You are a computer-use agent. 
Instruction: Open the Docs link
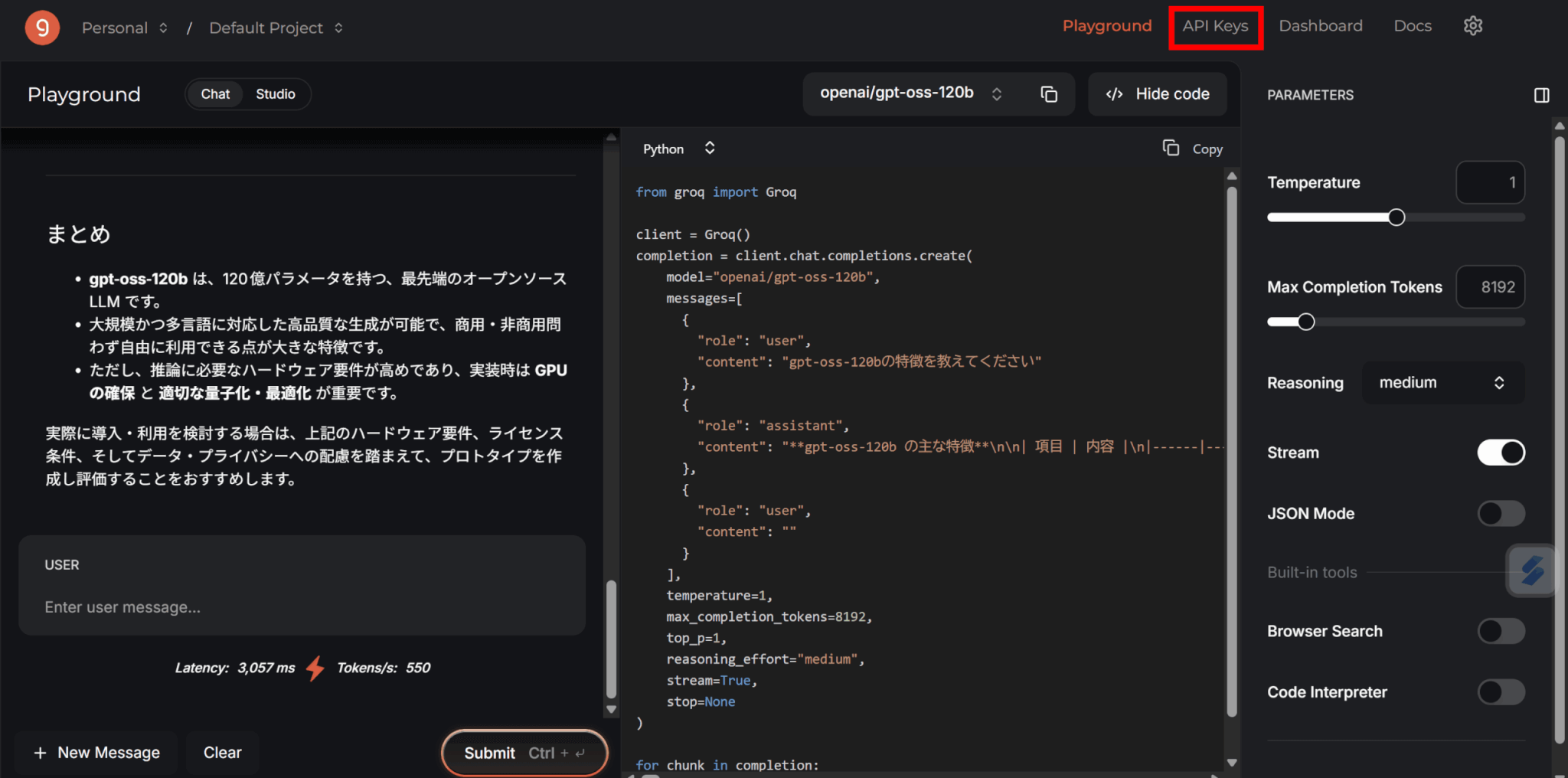click(1413, 26)
